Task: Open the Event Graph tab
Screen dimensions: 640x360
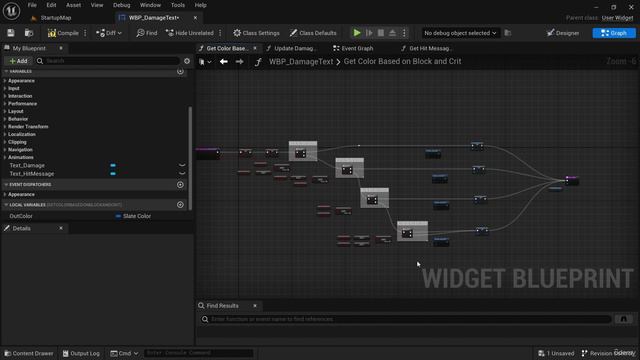Action: coord(353,48)
